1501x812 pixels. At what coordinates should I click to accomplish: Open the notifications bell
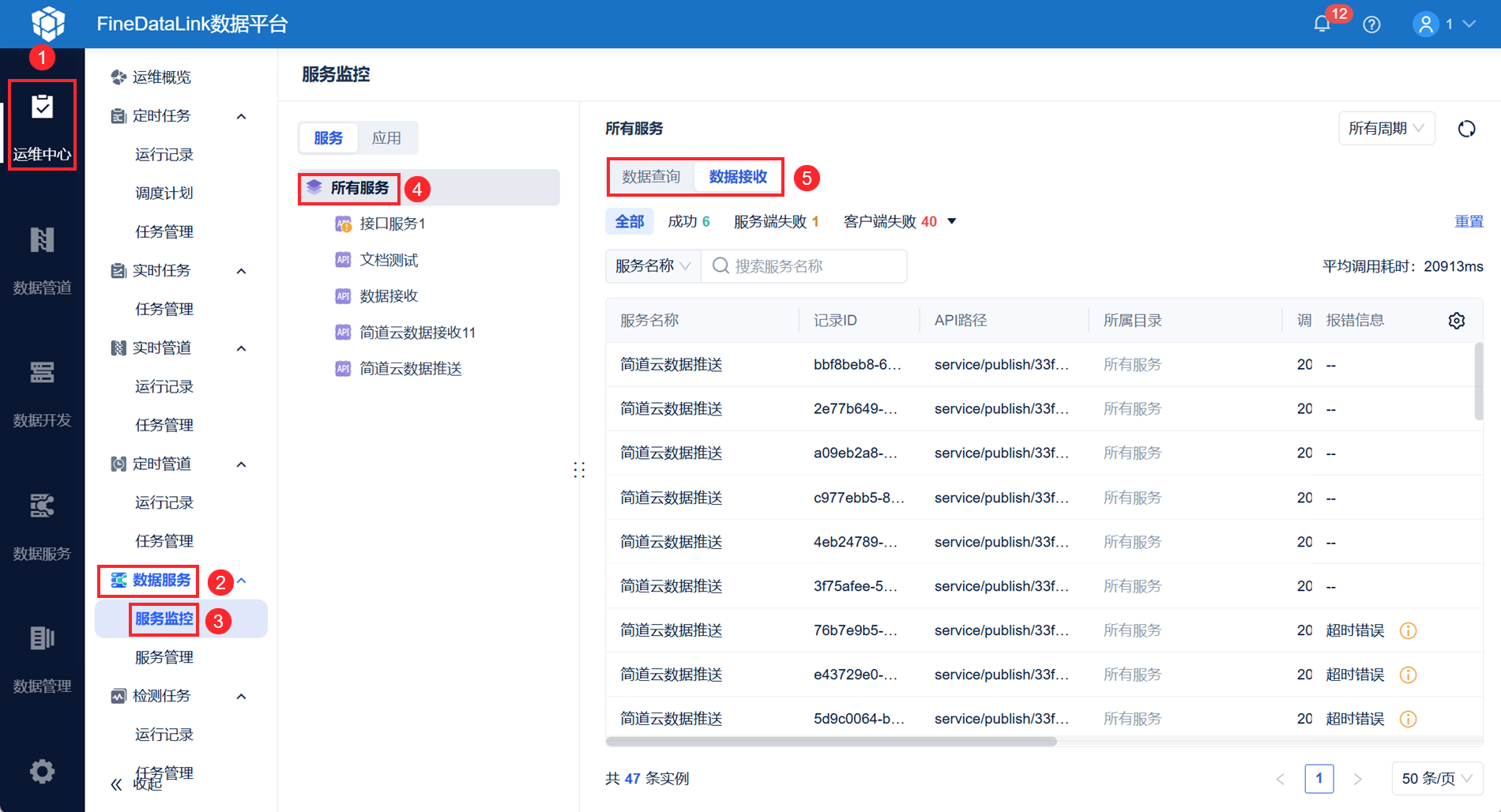tap(1322, 24)
